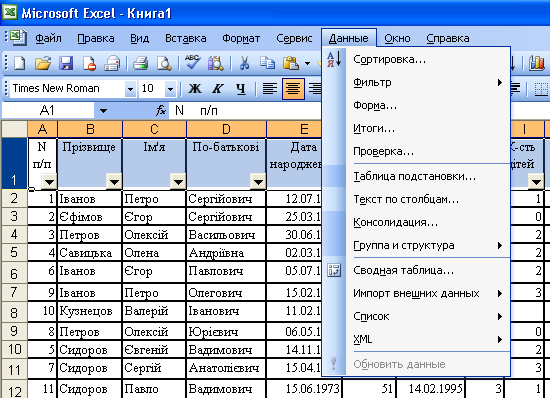Click the Cut scissors icon

244,63
